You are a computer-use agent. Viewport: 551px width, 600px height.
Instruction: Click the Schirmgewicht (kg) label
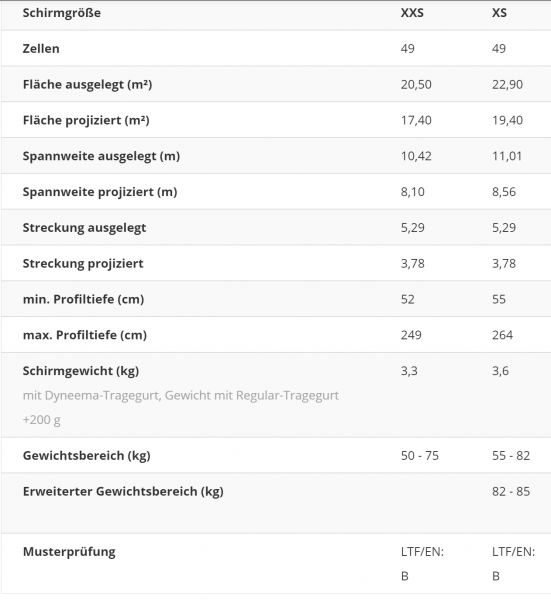81,371
